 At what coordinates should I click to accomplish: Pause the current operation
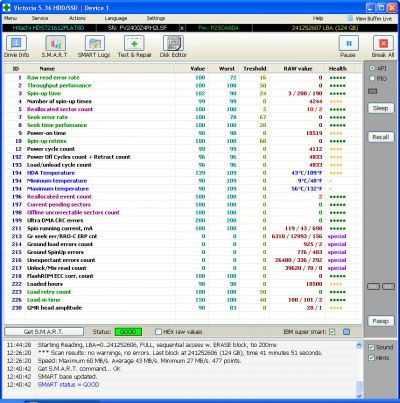coord(348,47)
